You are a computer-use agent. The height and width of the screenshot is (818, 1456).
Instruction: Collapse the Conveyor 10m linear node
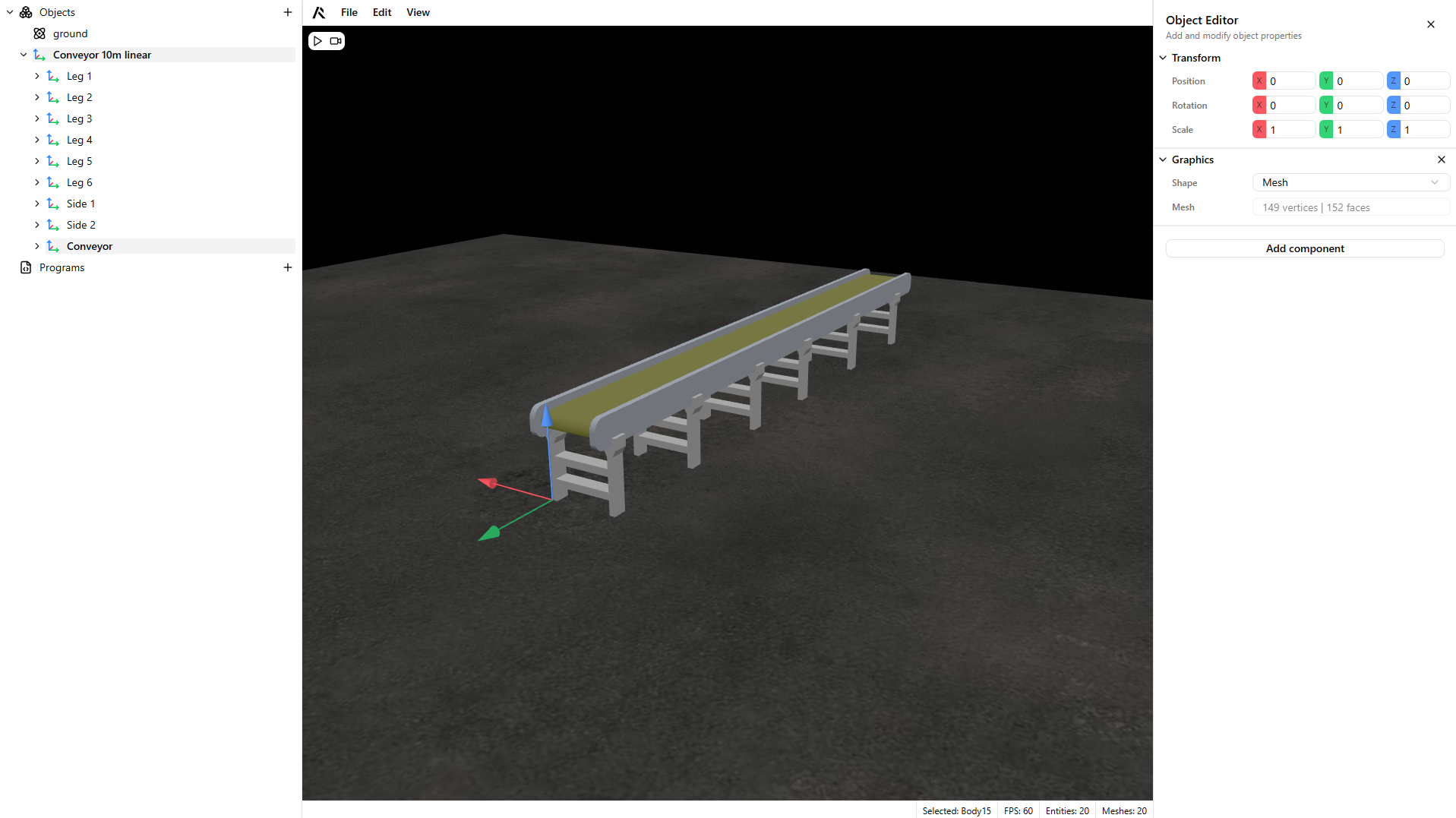[x=24, y=55]
